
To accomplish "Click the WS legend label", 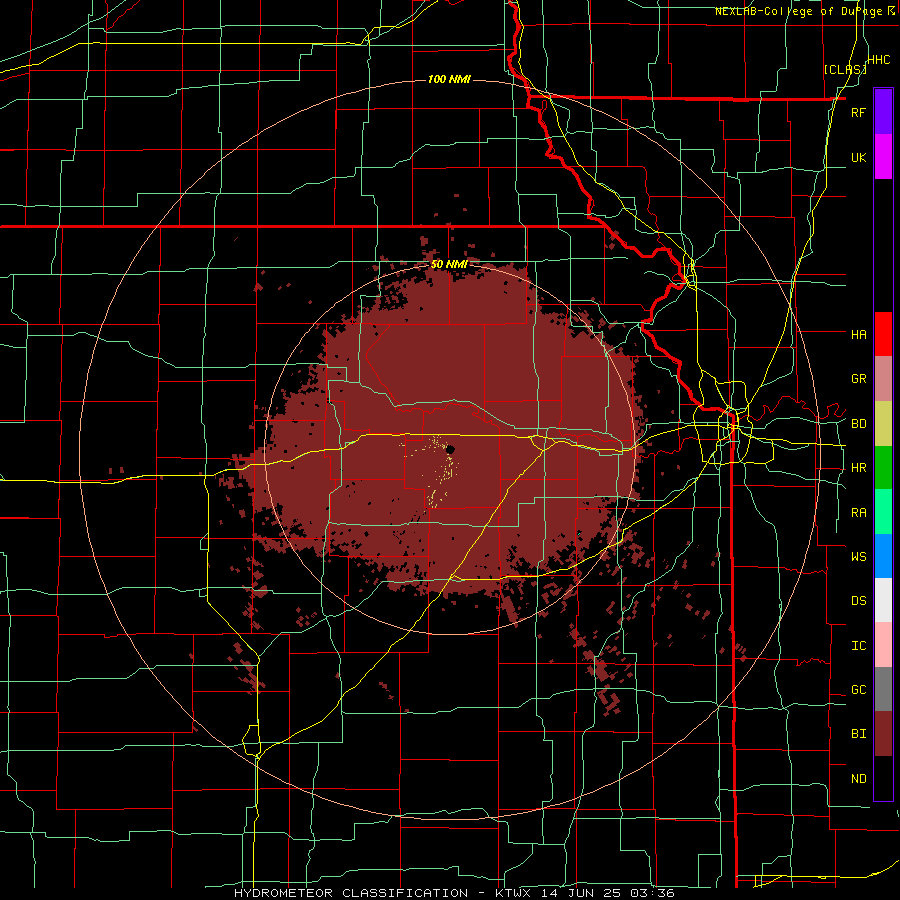I will 858,557.
